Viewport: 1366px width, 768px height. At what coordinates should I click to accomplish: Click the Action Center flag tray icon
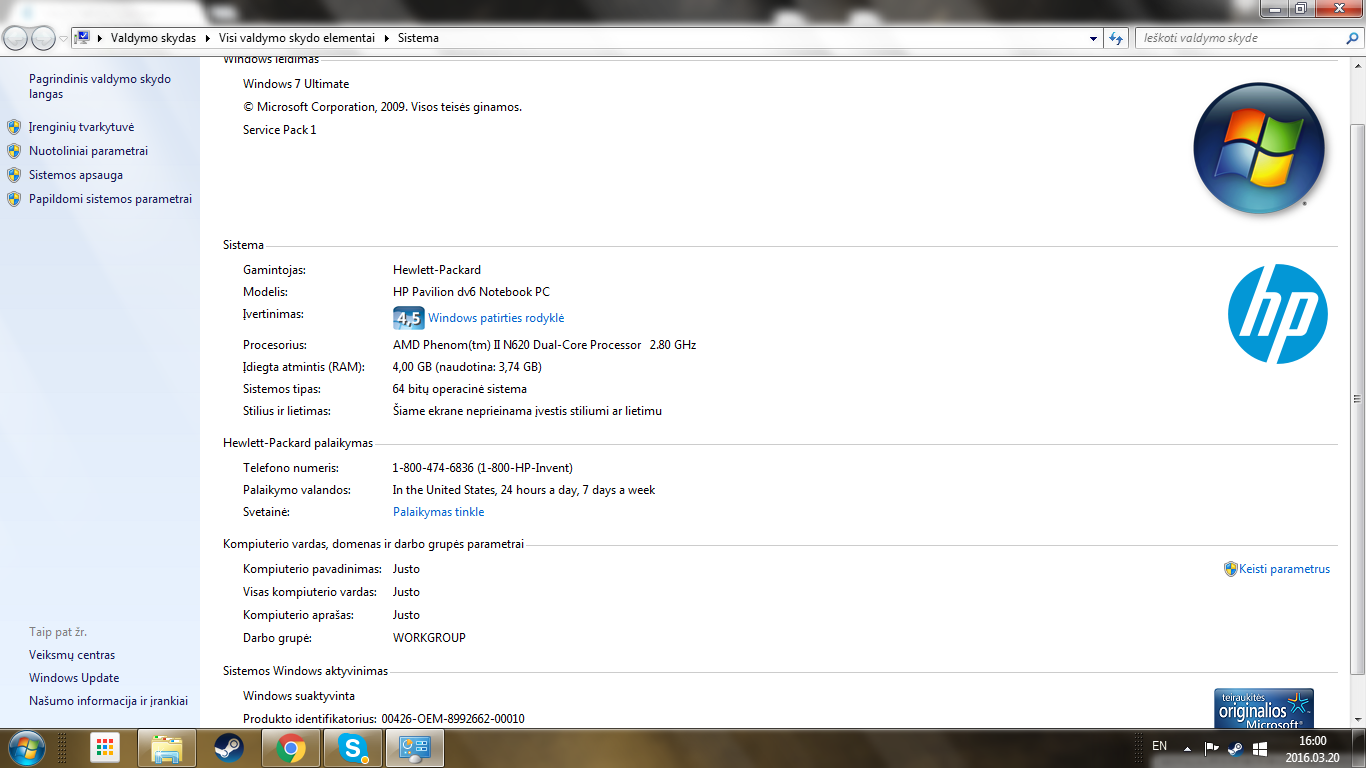(x=1211, y=748)
